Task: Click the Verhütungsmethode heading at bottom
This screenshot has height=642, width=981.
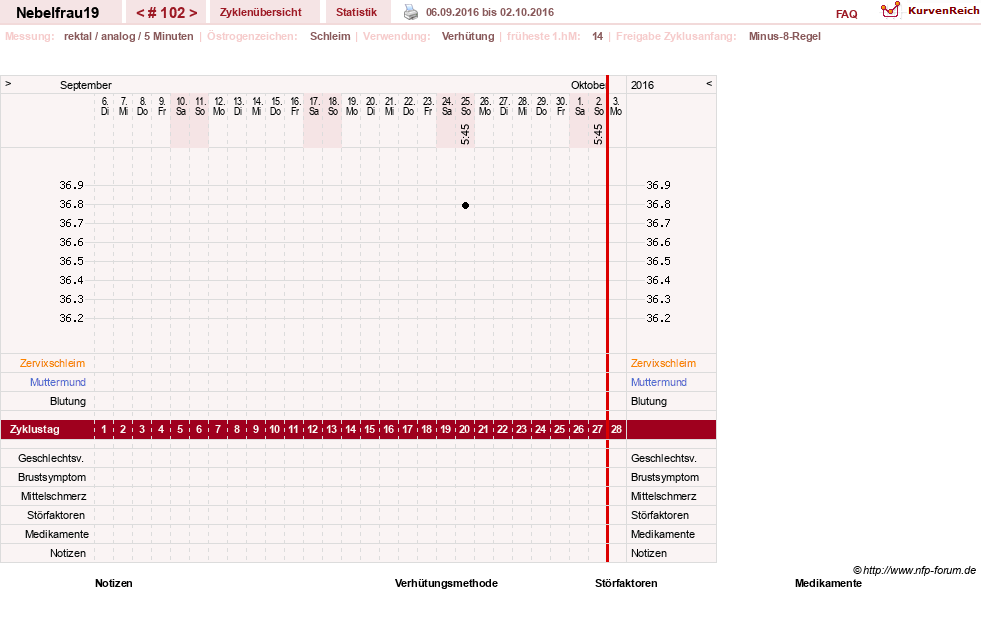Action: point(446,583)
